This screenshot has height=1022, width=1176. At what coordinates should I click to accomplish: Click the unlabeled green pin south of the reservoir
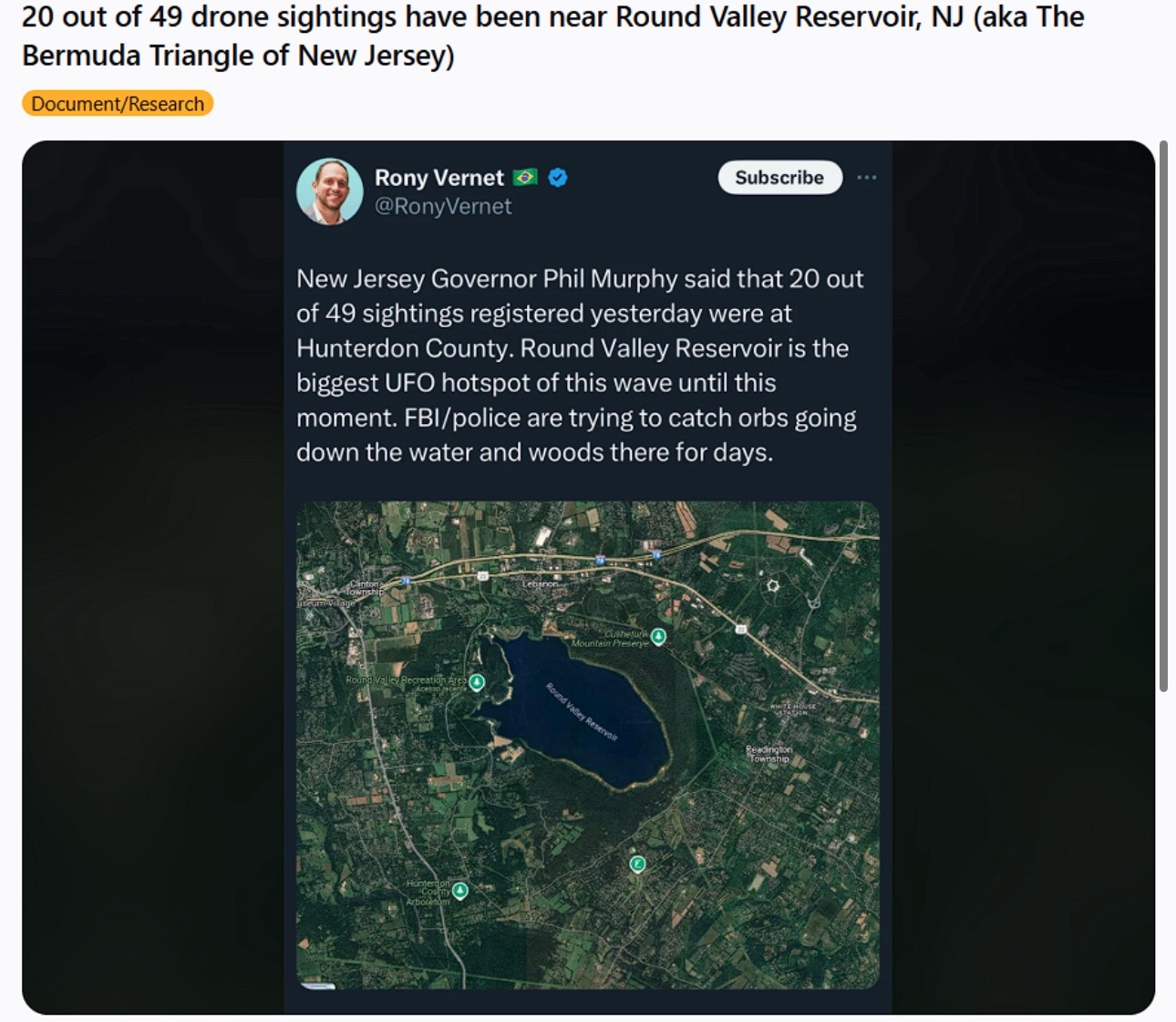[638, 864]
